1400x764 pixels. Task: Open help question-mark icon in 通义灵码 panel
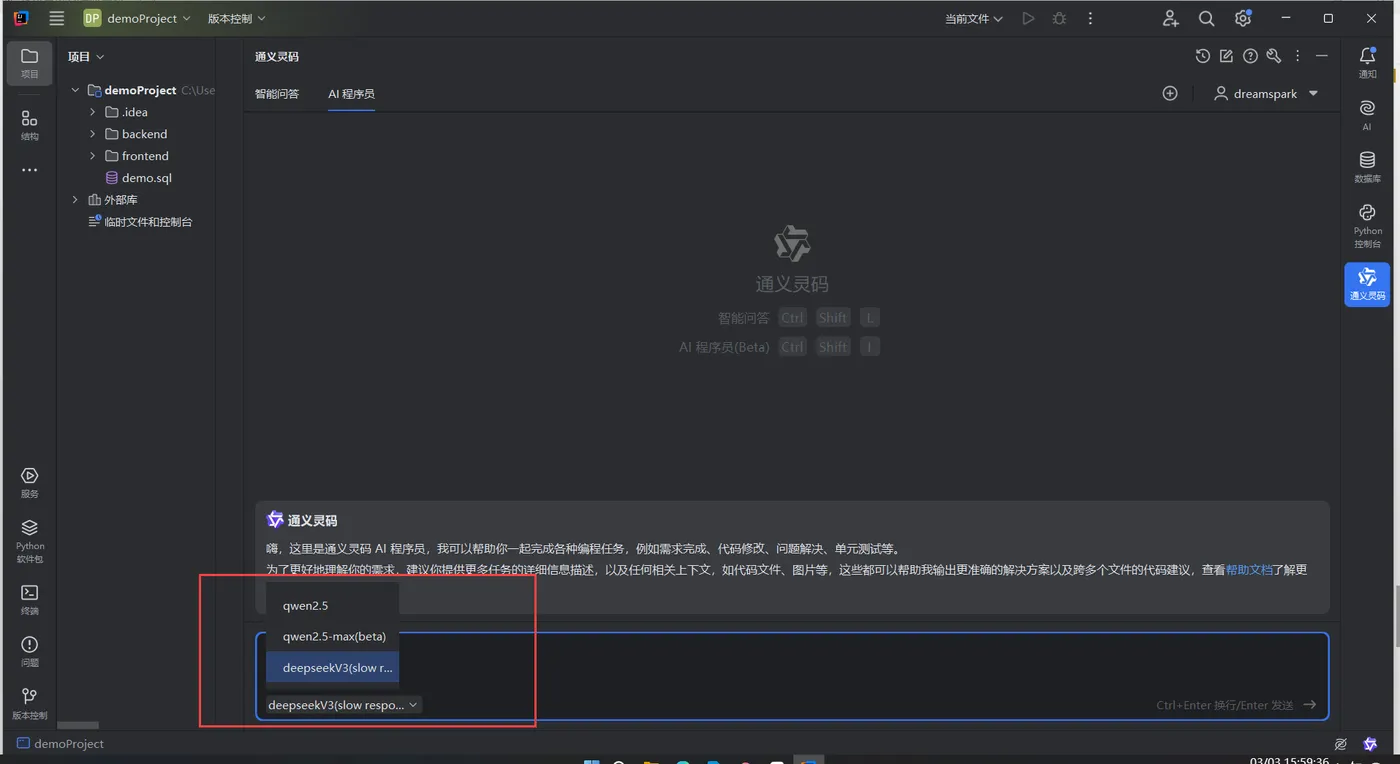[x=1250, y=56]
